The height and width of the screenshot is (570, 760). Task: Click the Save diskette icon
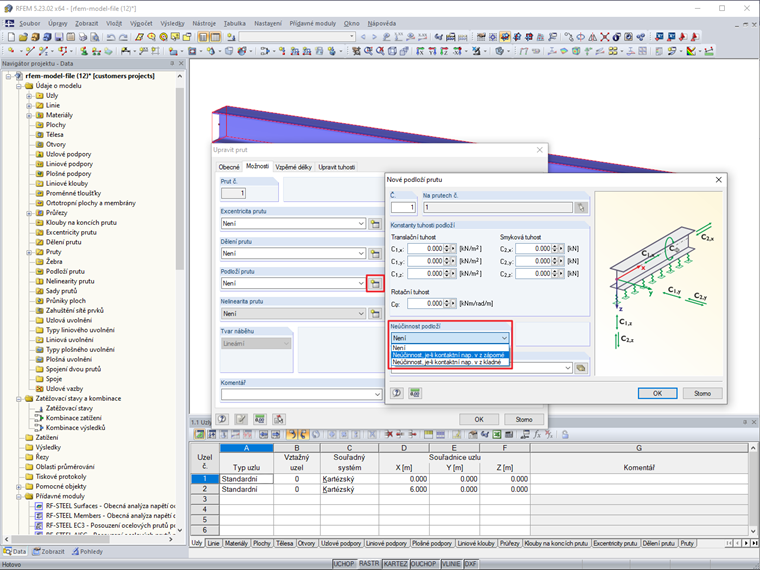pyautogui.click(x=59, y=37)
